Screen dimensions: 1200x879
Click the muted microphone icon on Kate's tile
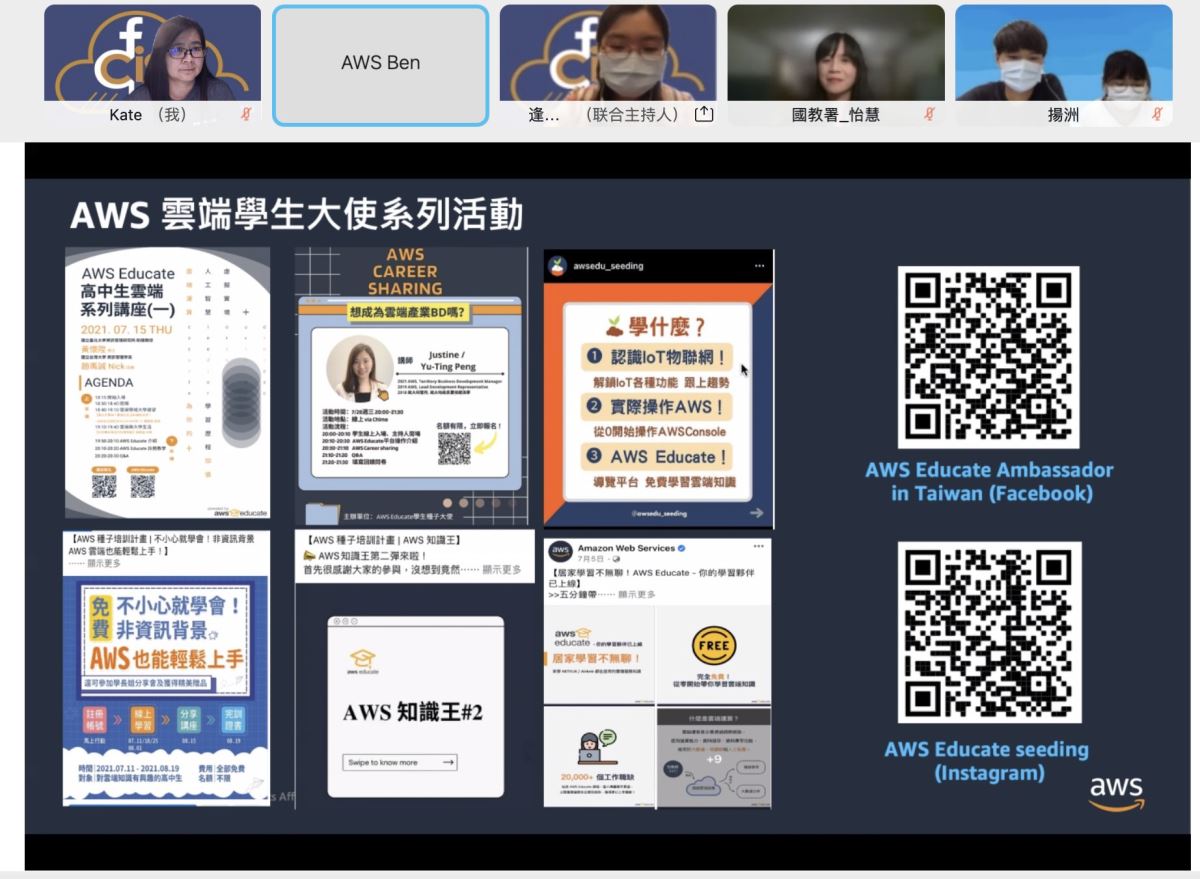[246, 114]
